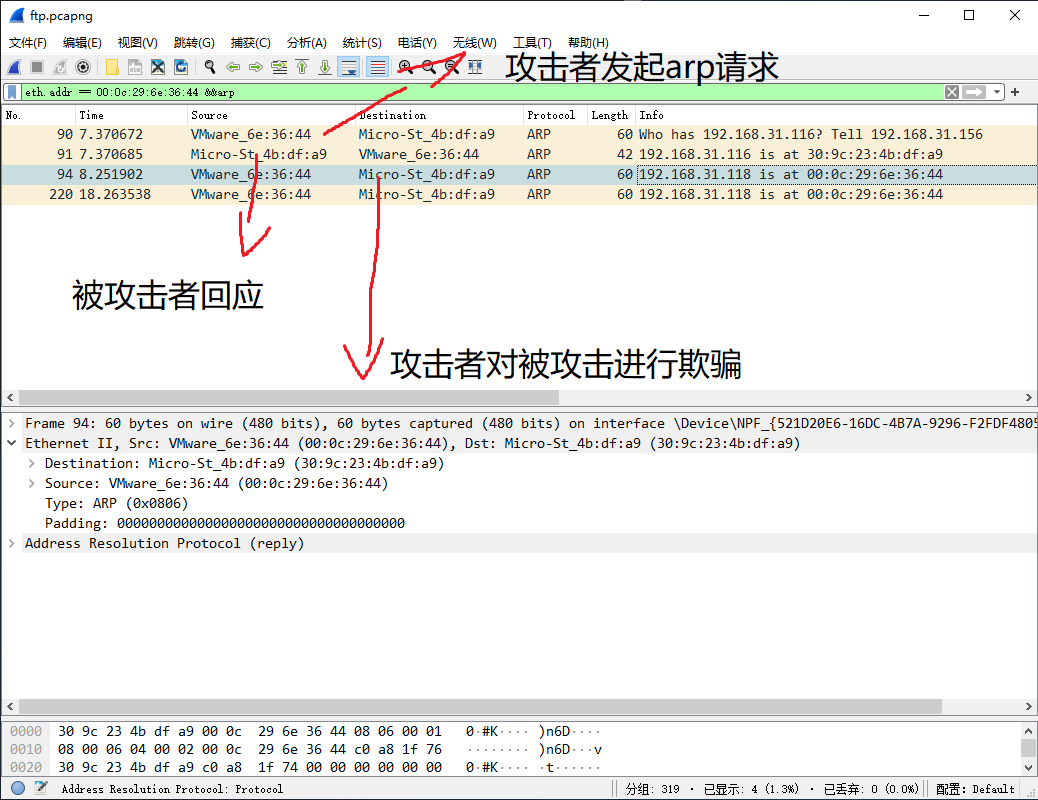The image size is (1038, 800).
Task: Open capture file properties icon in status bar
Action: [x=41, y=788]
